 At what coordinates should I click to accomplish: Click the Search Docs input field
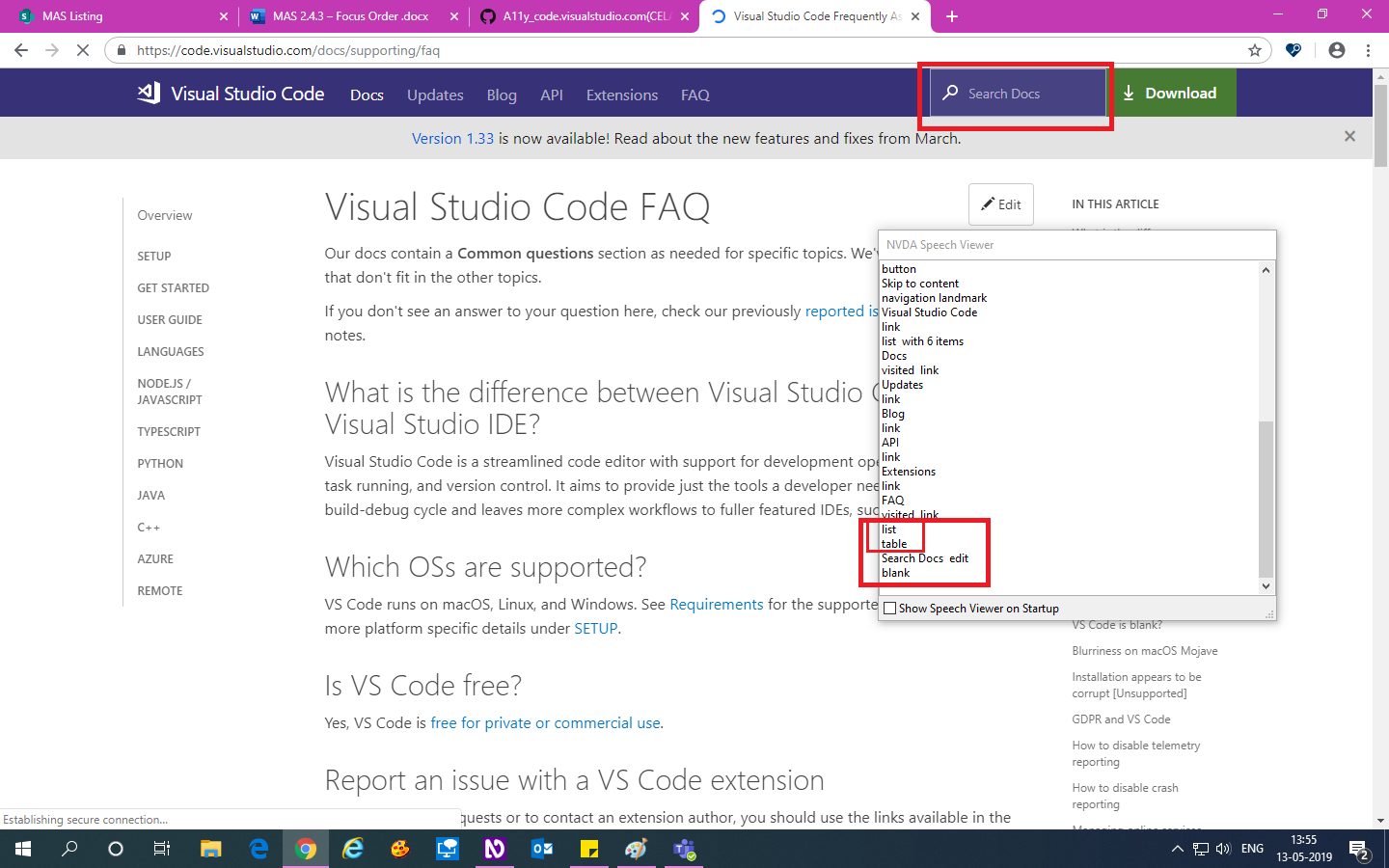pyautogui.click(x=1018, y=94)
